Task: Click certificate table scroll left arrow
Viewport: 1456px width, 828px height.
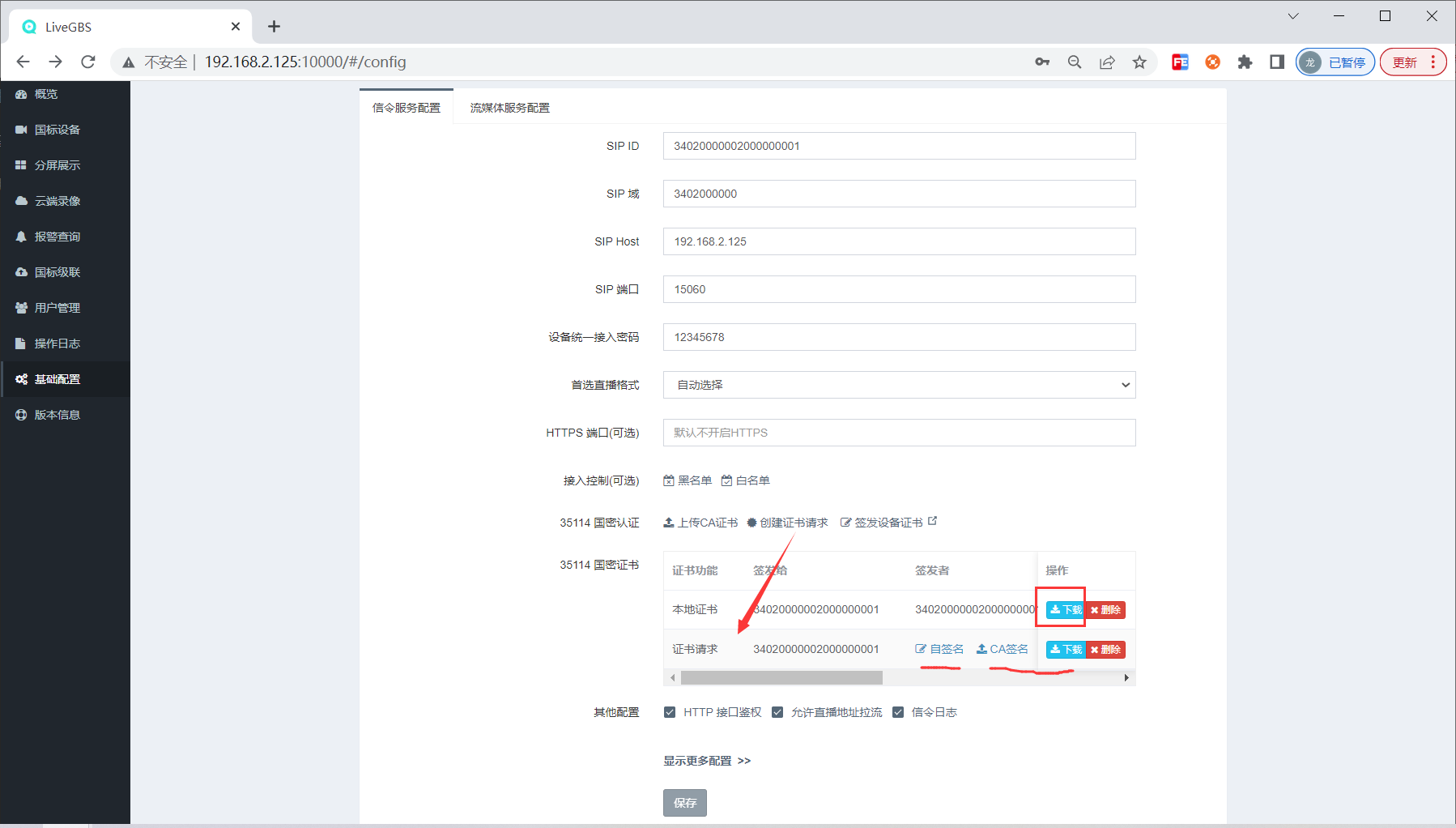Action: tap(672, 677)
